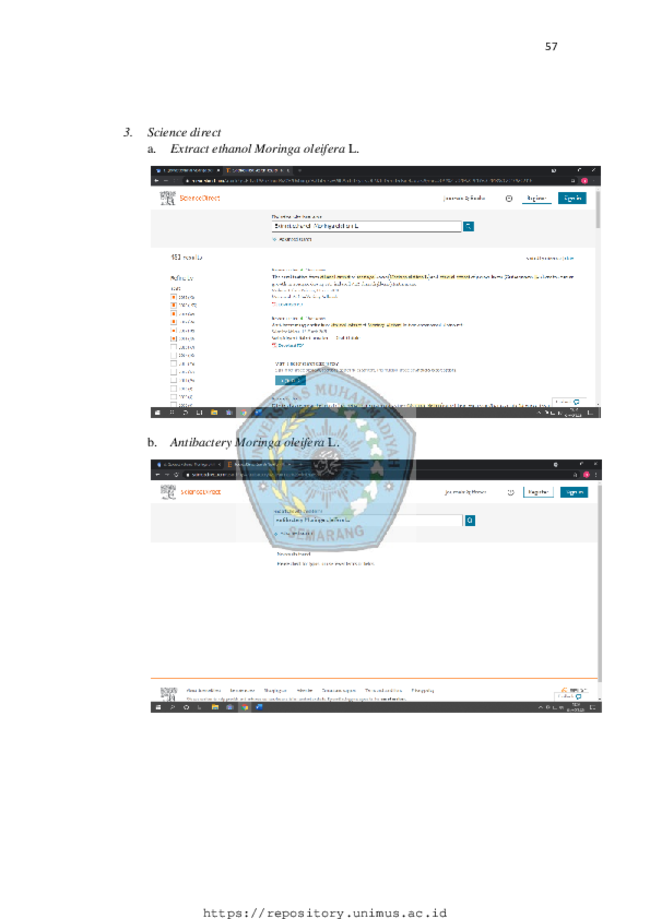Expand Advanced search in upper screenshot
Image resolution: width=650 pixels, height=919 pixels.
292,239
